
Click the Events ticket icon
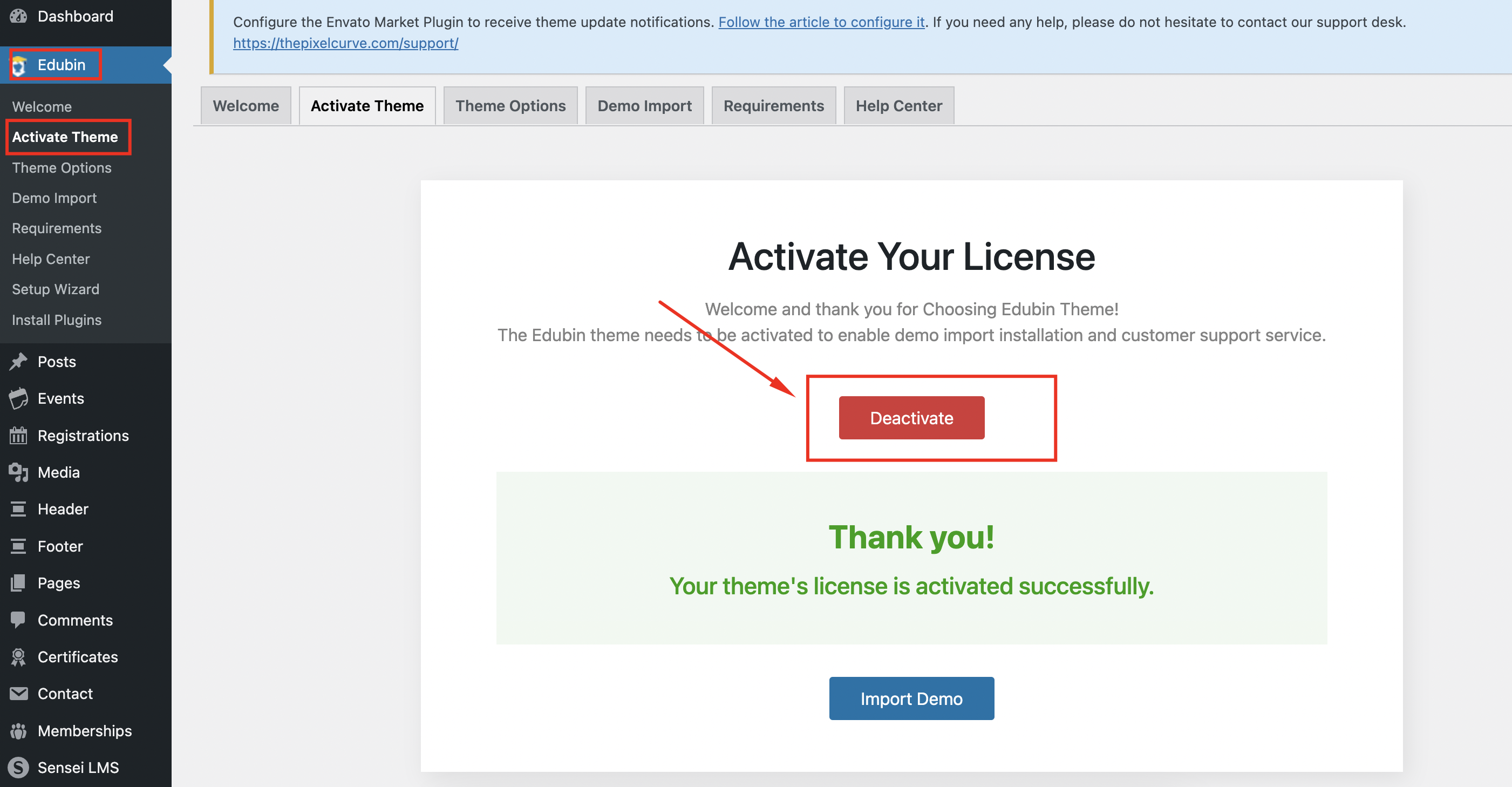[18, 399]
